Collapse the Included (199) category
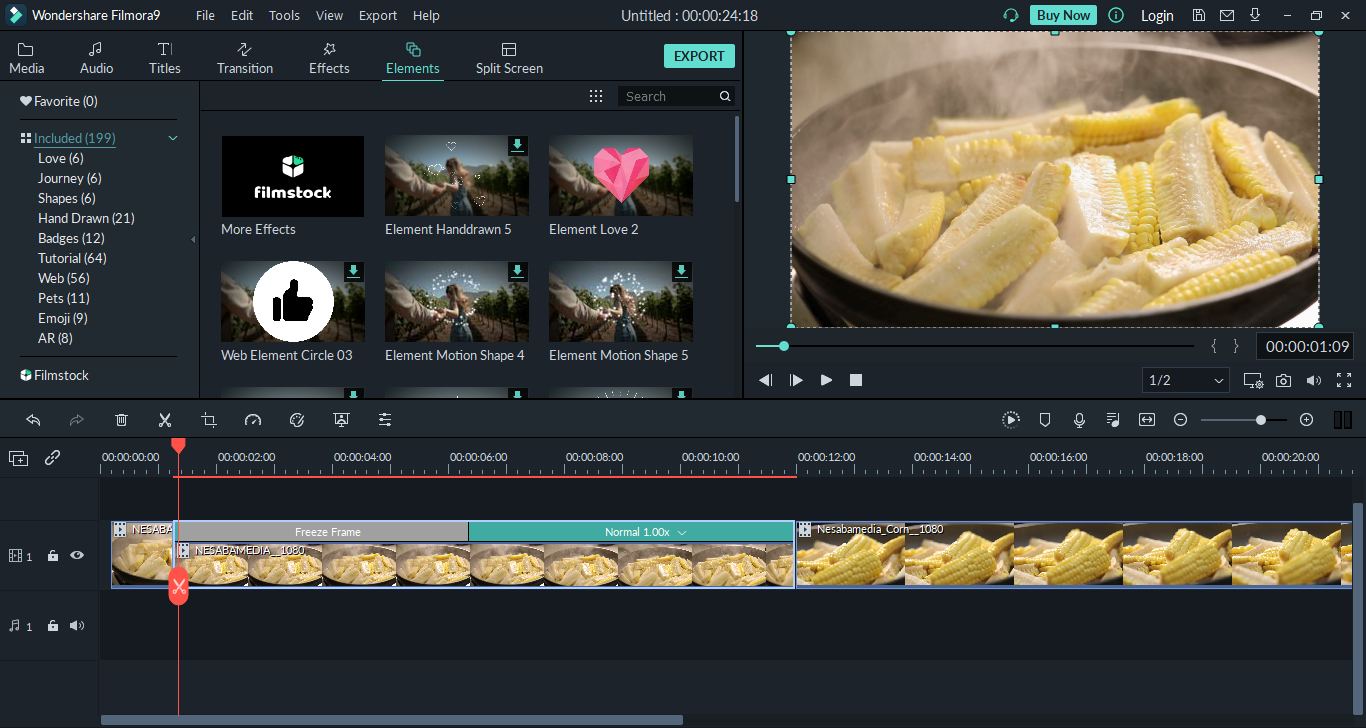 click(x=173, y=138)
